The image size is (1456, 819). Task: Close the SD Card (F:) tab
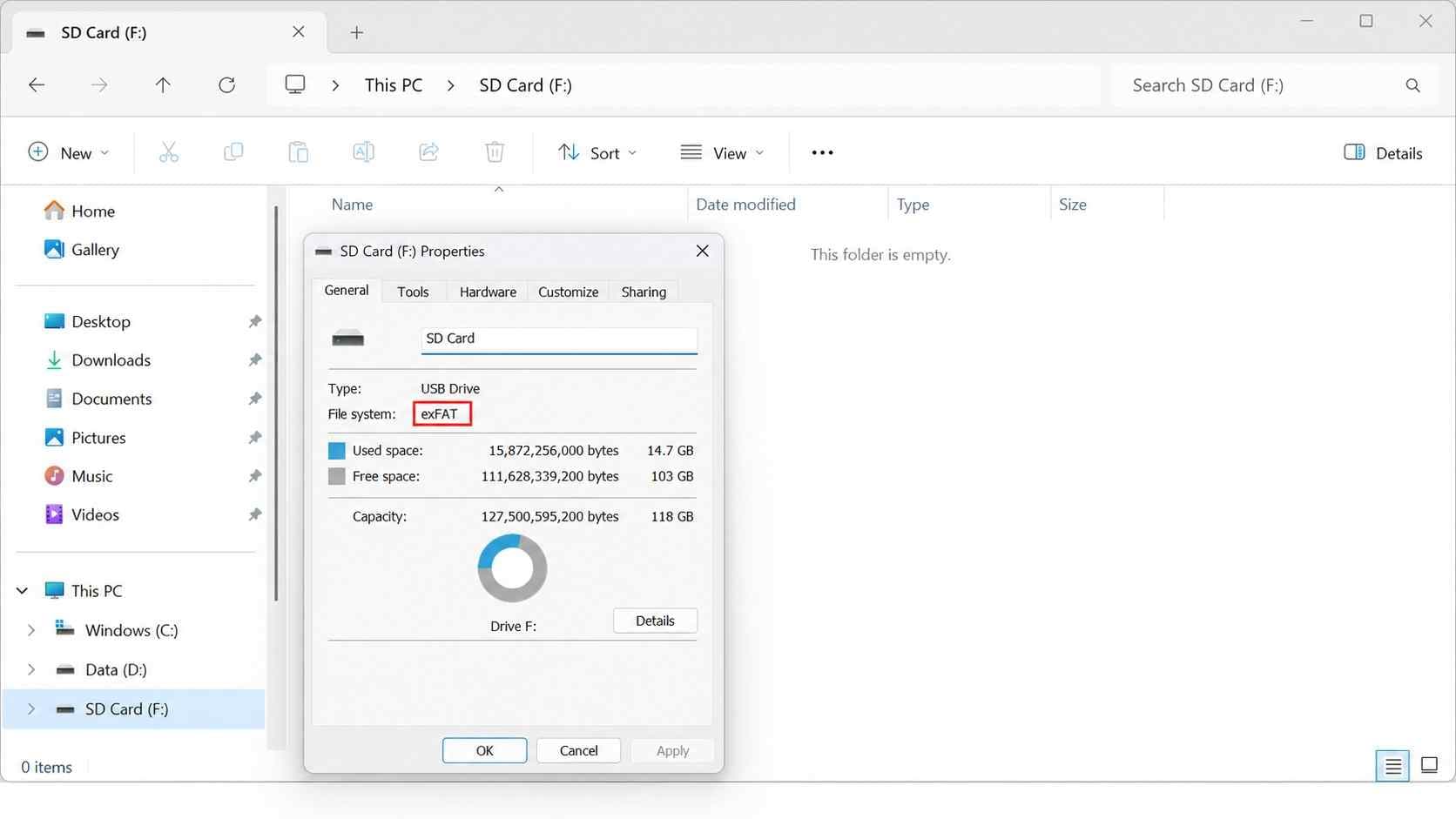coord(299,32)
